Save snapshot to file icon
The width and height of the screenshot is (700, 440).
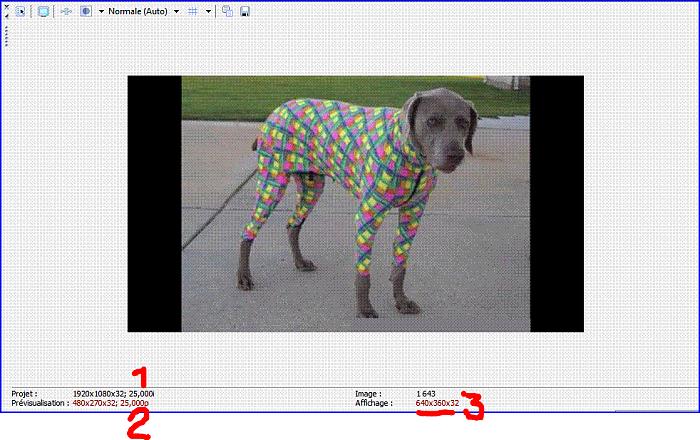pyautogui.click(x=245, y=11)
